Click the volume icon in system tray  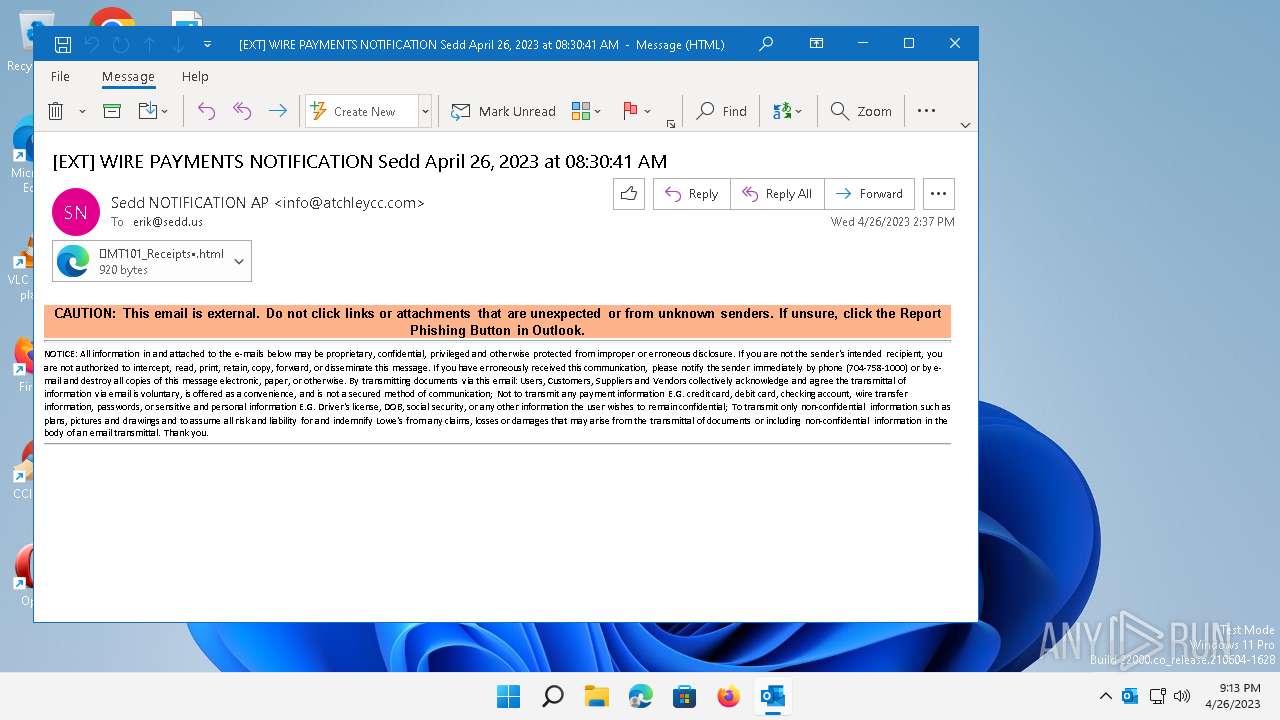[x=1182, y=696]
